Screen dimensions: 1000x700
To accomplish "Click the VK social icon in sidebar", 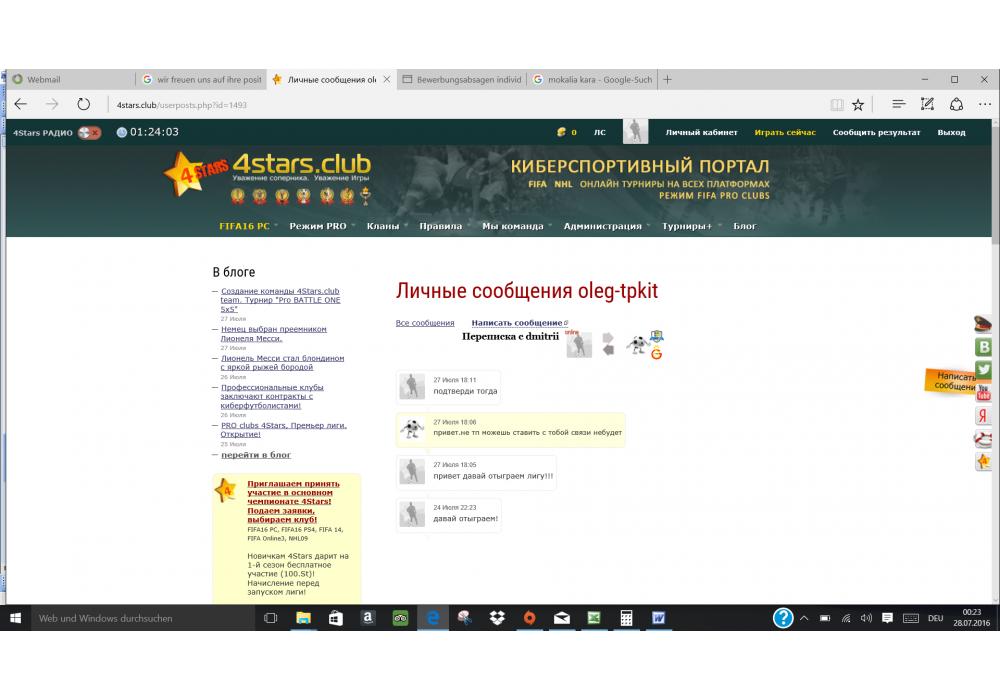I will [984, 347].
